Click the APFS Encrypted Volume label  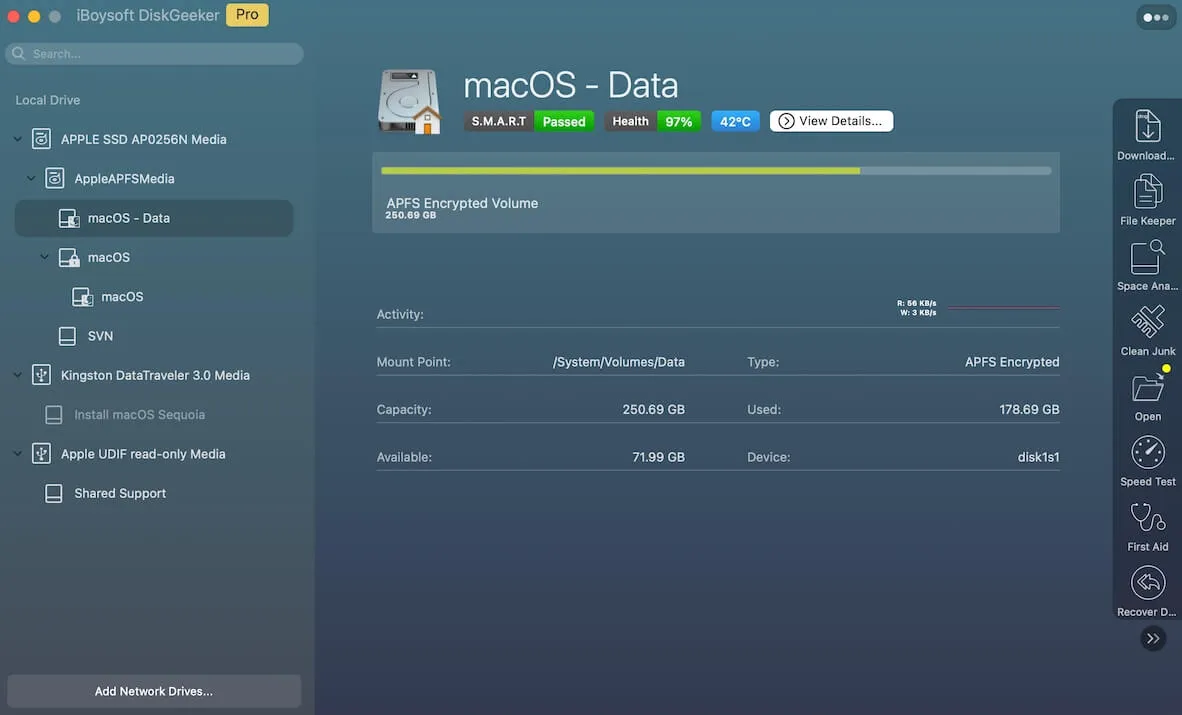point(462,203)
